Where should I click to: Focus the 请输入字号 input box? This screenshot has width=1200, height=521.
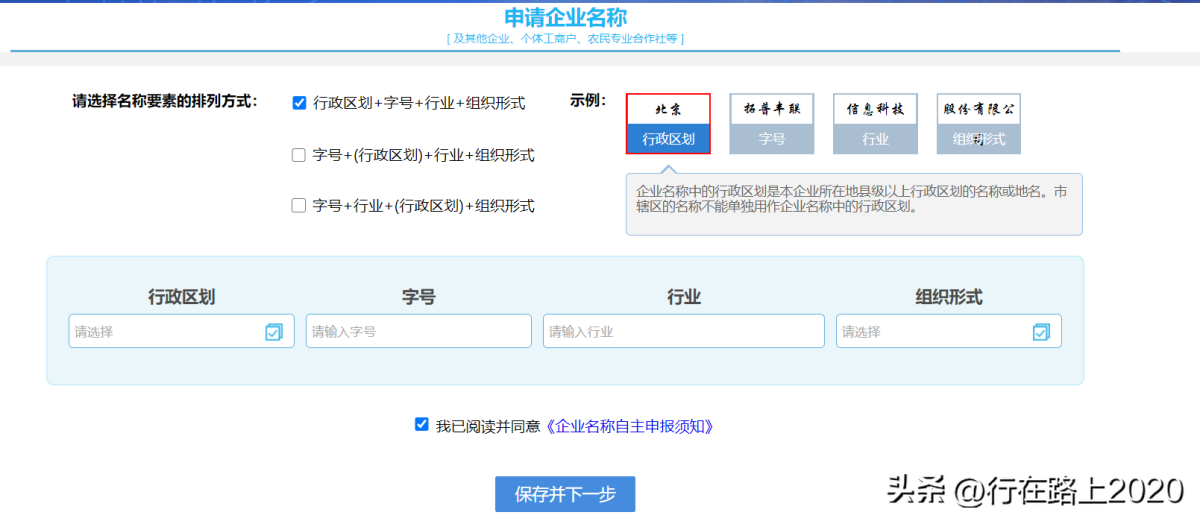point(418,332)
